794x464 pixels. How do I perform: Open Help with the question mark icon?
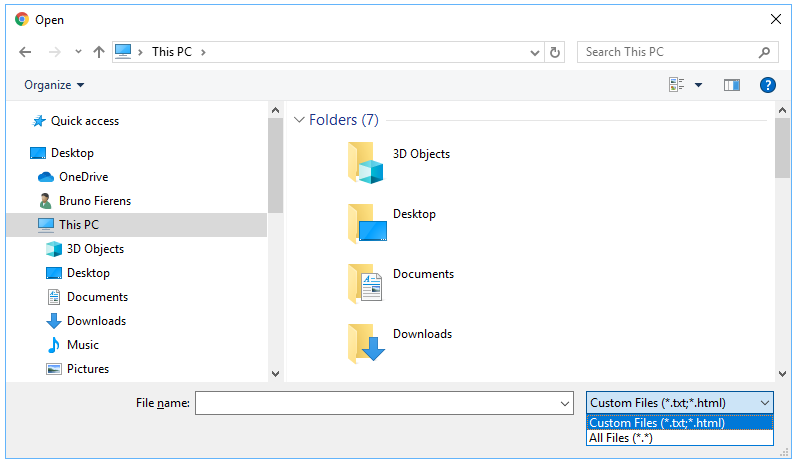click(x=768, y=85)
